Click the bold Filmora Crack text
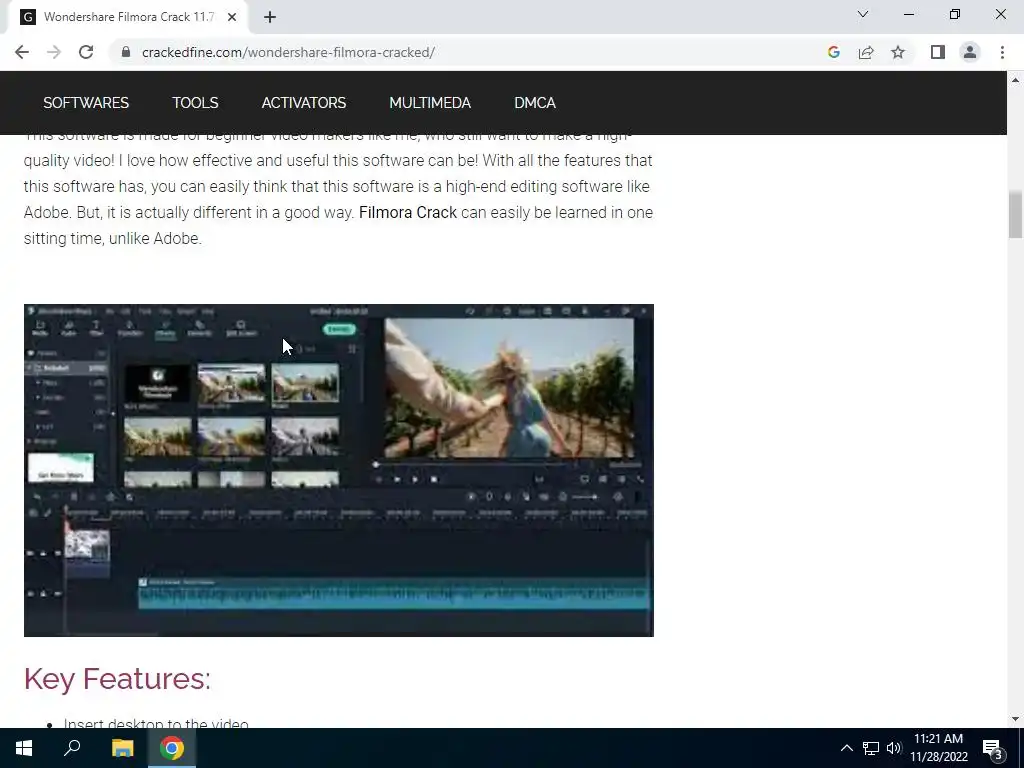The width and height of the screenshot is (1024, 768). click(408, 212)
